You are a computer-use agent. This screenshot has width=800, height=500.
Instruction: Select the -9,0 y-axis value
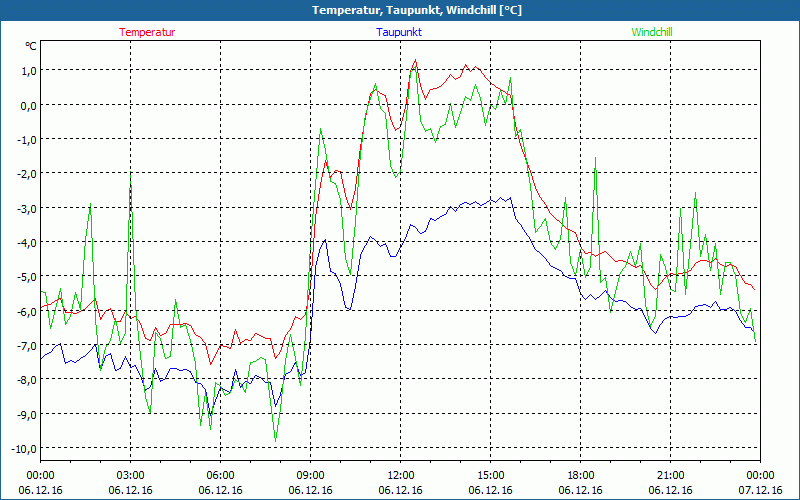[28, 414]
